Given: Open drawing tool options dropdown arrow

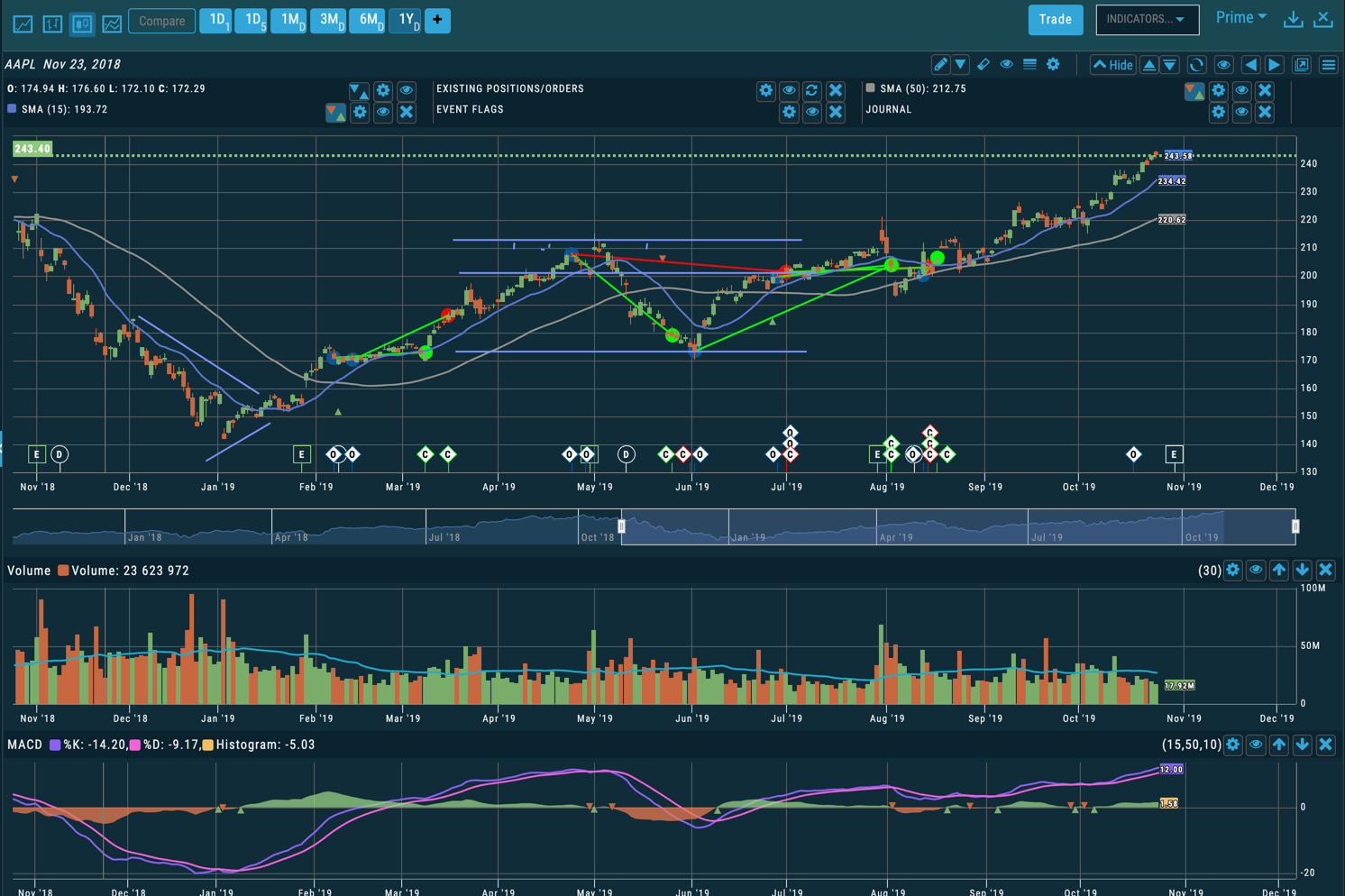Looking at the screenshot, I should tap(961, 65).
